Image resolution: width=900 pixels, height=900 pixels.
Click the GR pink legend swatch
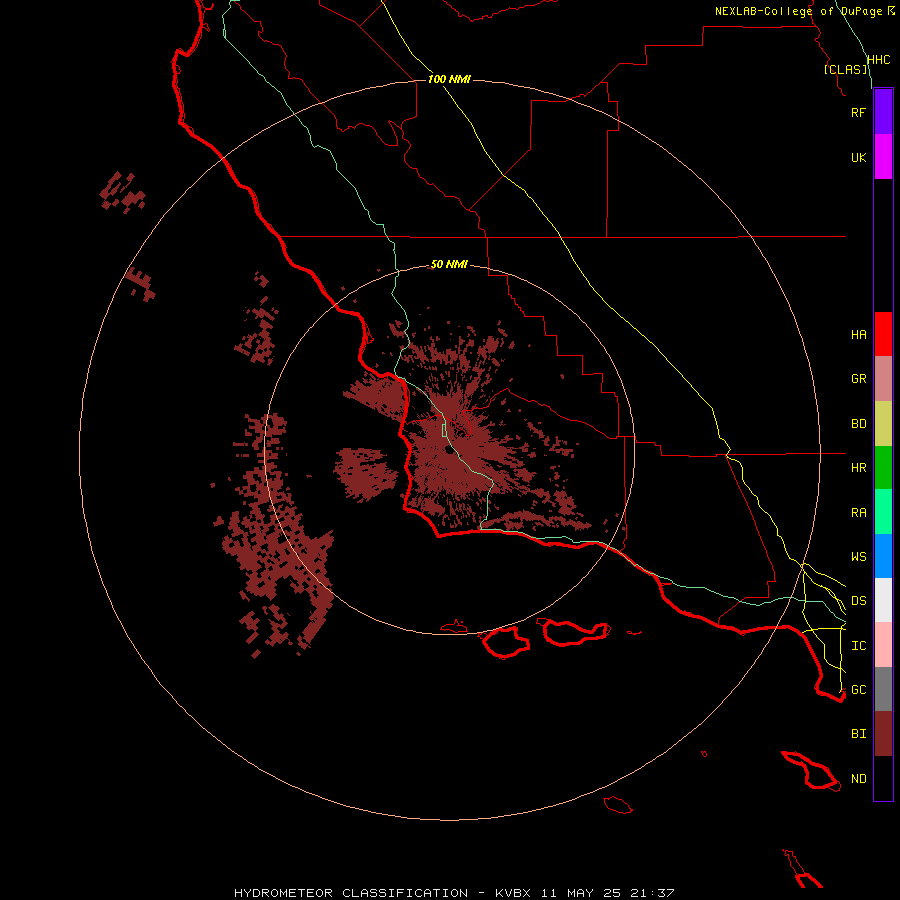883,379
